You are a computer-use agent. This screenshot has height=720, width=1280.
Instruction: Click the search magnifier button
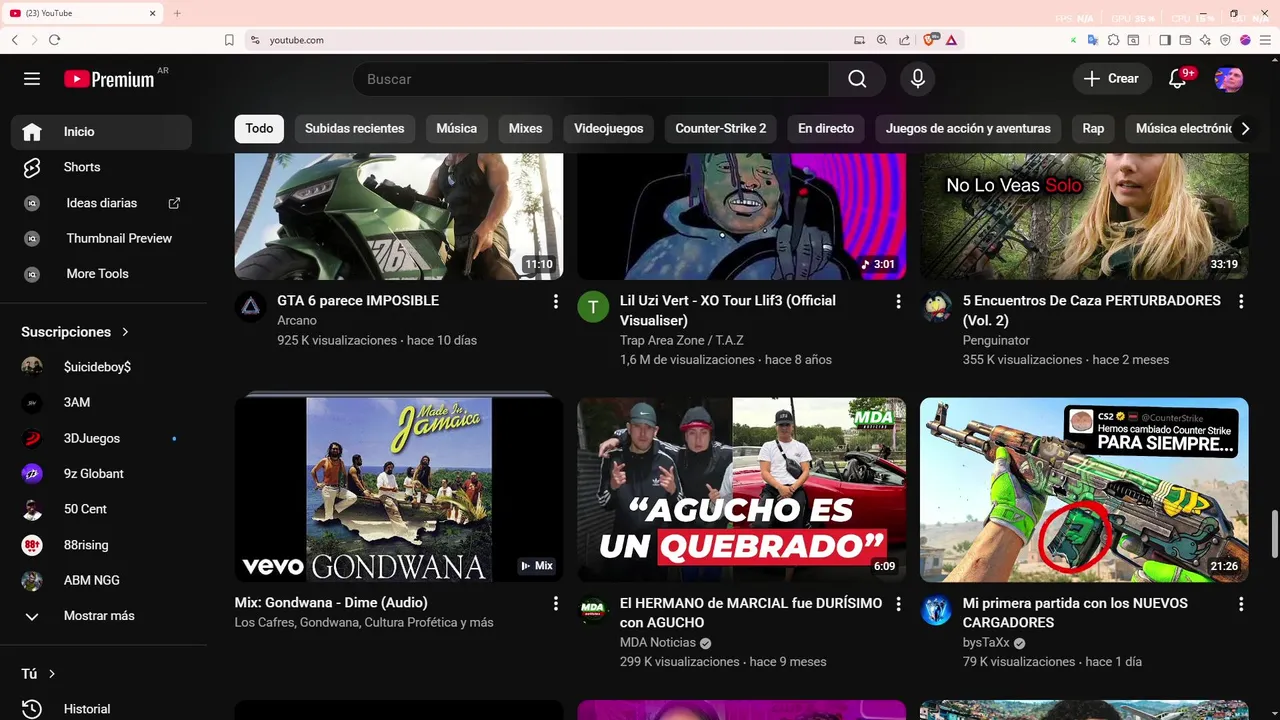coord(857,79)
